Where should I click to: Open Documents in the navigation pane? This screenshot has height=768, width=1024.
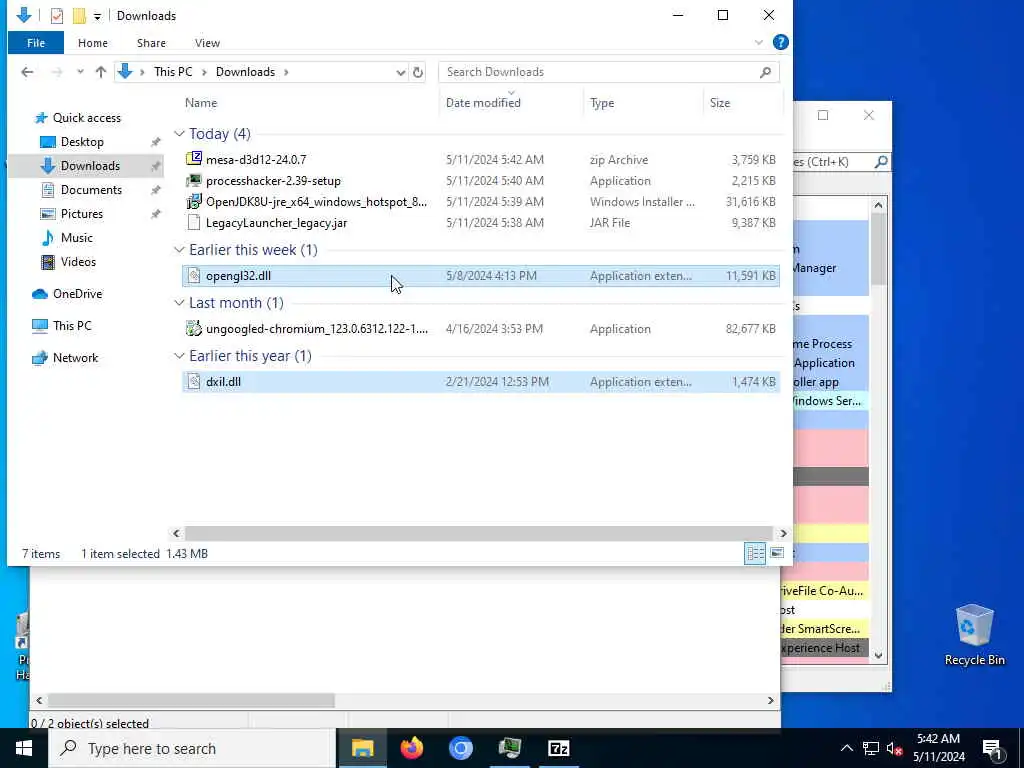pos(91,189)
